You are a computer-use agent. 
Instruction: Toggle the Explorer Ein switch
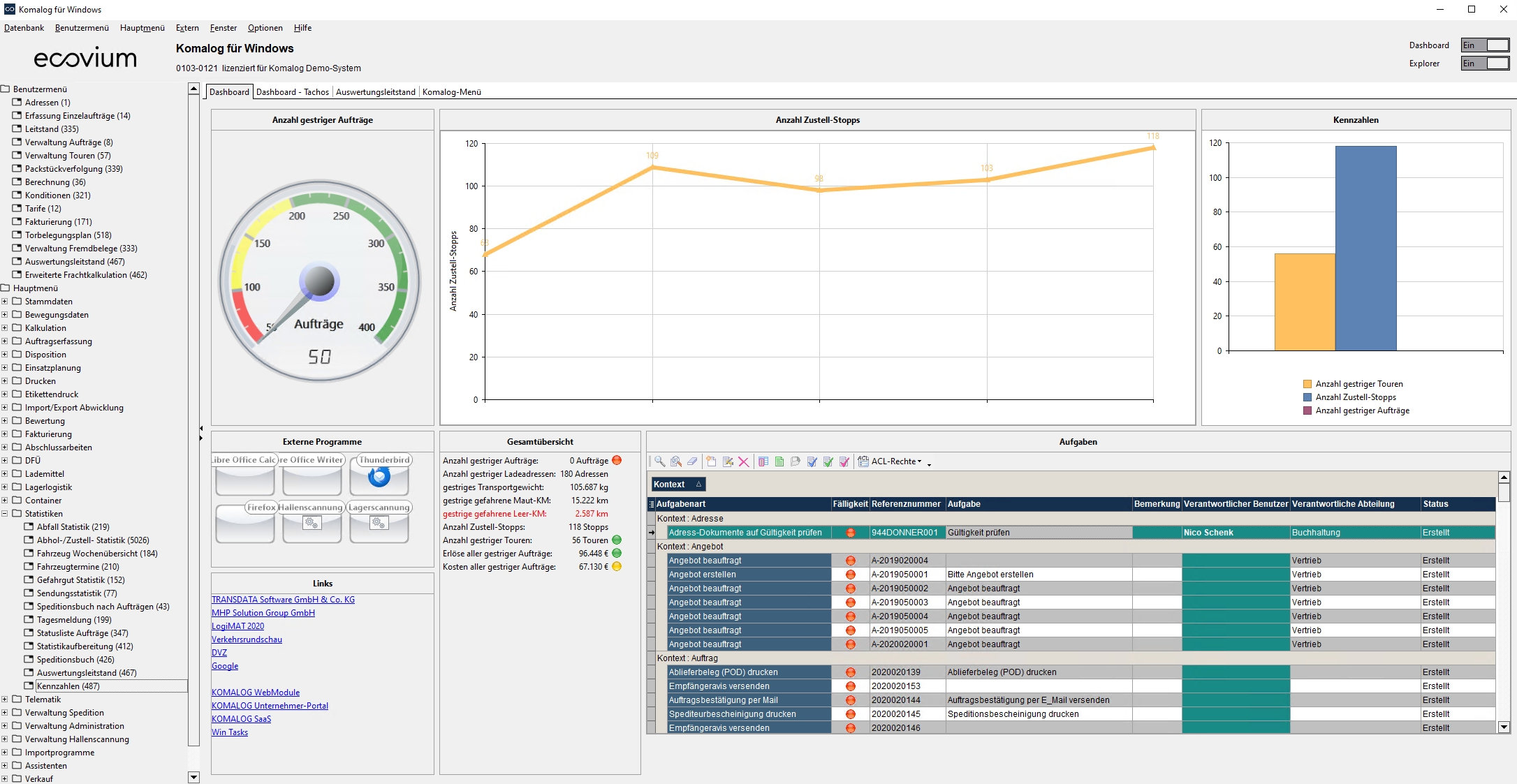coord(1485,64)
